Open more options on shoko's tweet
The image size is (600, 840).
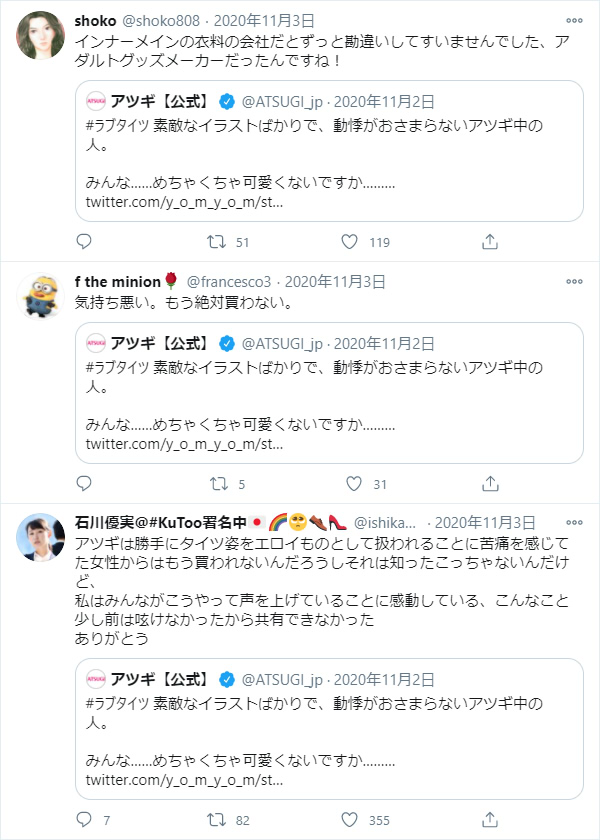pyautogui.click(x=574, y=20)
